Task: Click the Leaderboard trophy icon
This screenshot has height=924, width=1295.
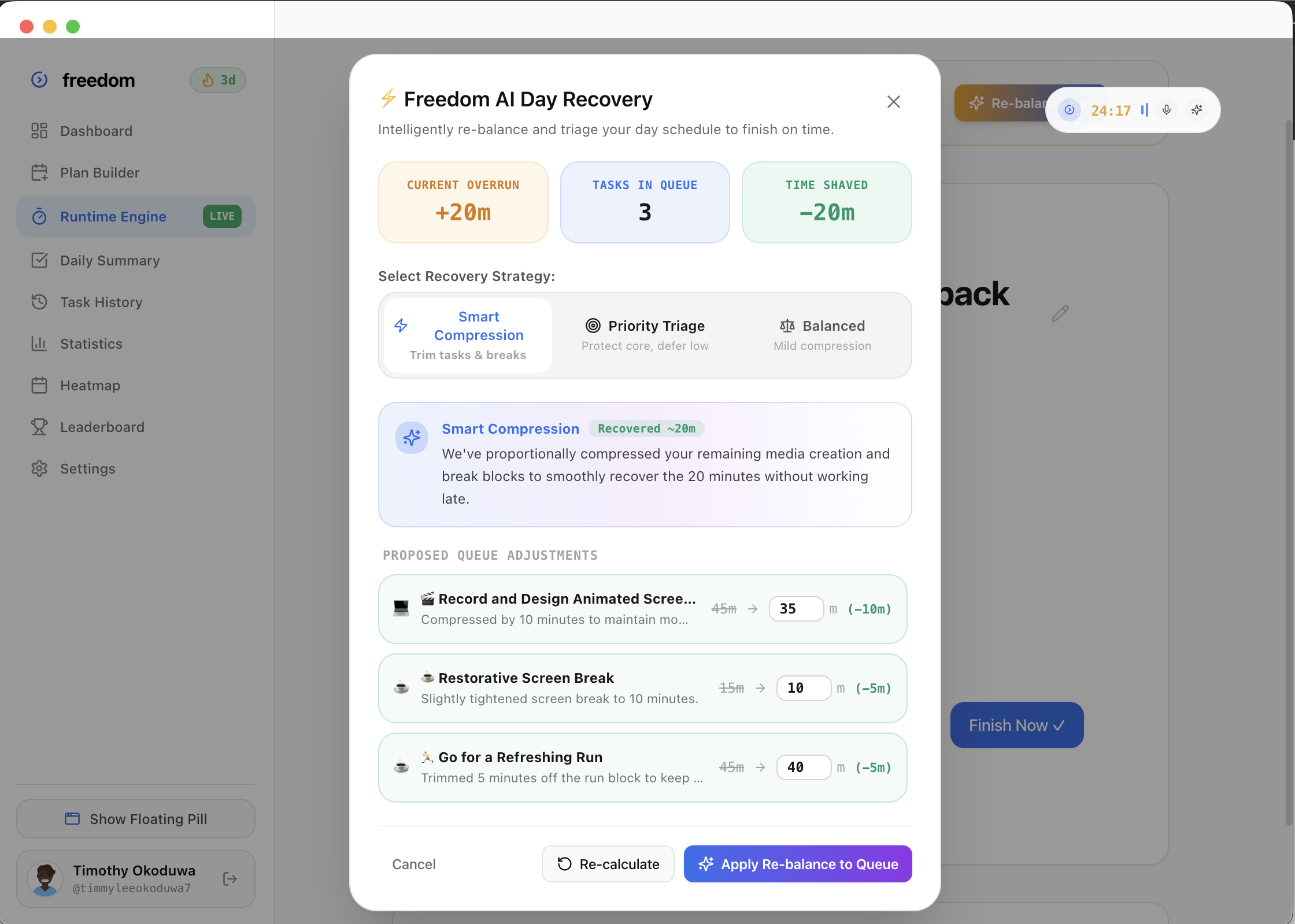Action: 39,427
